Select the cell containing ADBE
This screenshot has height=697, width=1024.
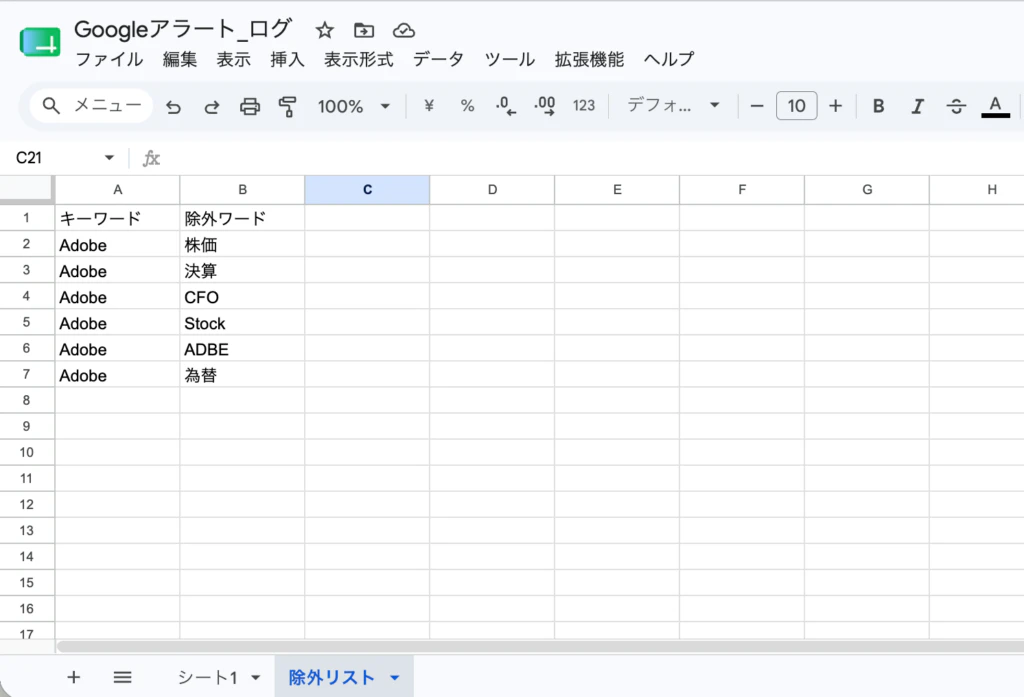click(242, 349)
